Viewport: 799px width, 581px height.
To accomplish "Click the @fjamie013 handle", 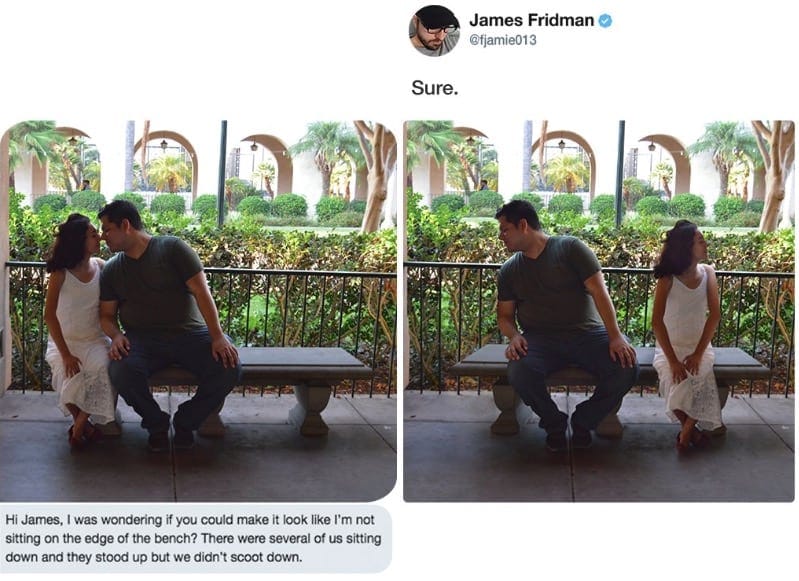I will pyautogui.click(x=502, y=40).
